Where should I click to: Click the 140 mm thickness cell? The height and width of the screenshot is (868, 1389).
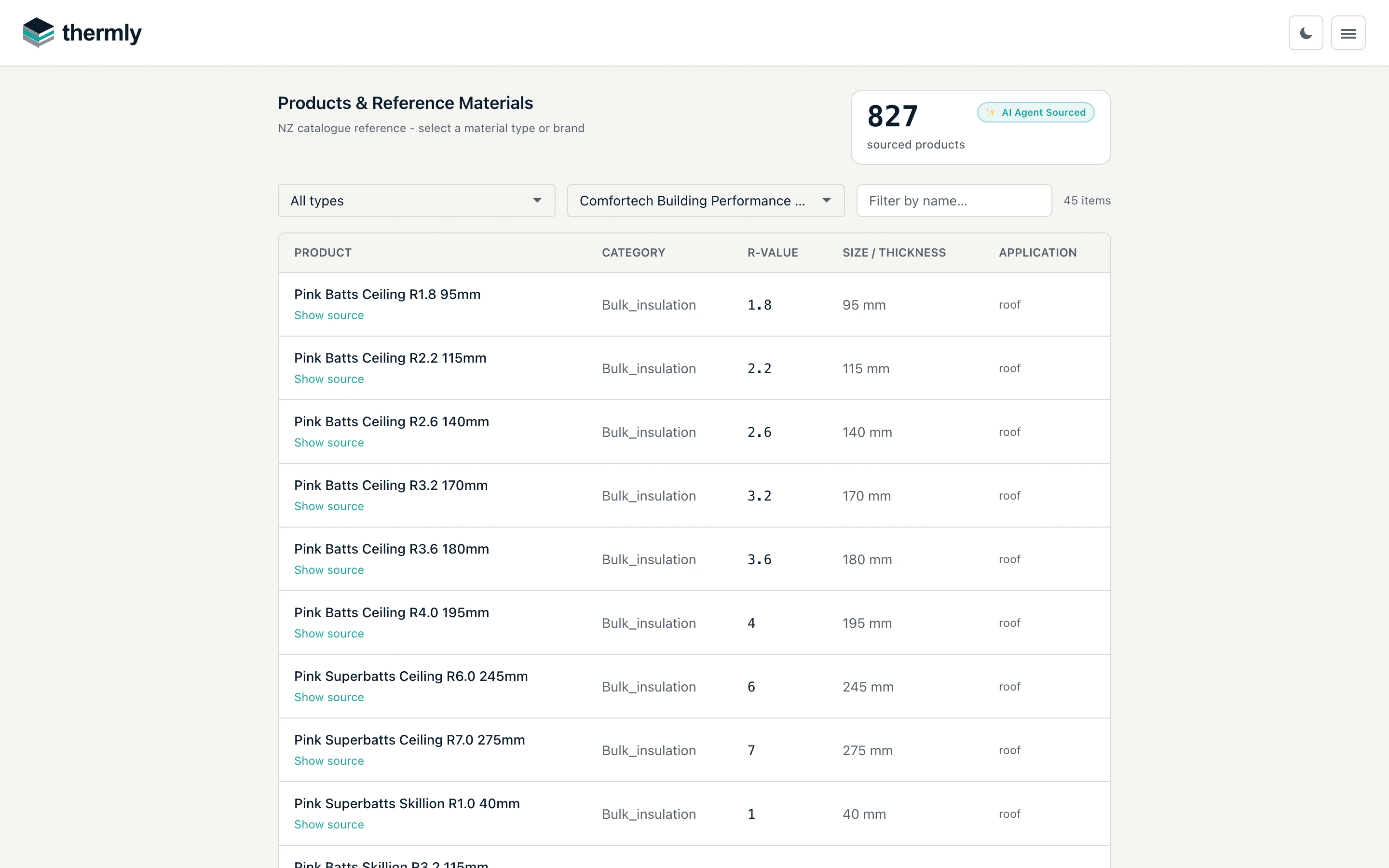coord(867,432)
